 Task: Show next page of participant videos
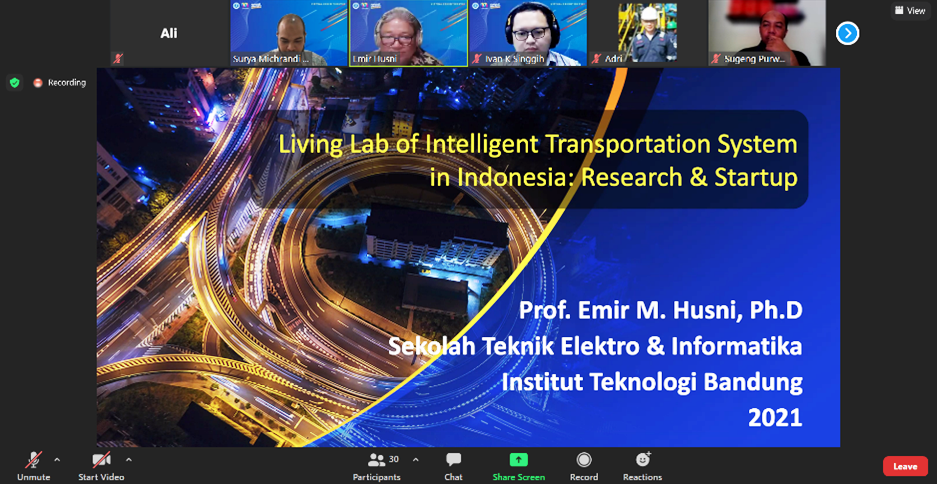(847, 33)
